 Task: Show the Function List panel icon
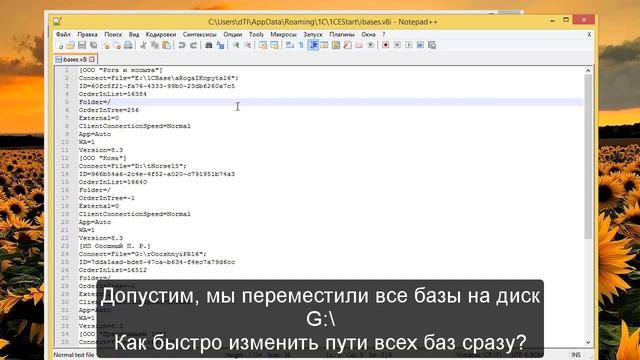[x=347, y=45]
